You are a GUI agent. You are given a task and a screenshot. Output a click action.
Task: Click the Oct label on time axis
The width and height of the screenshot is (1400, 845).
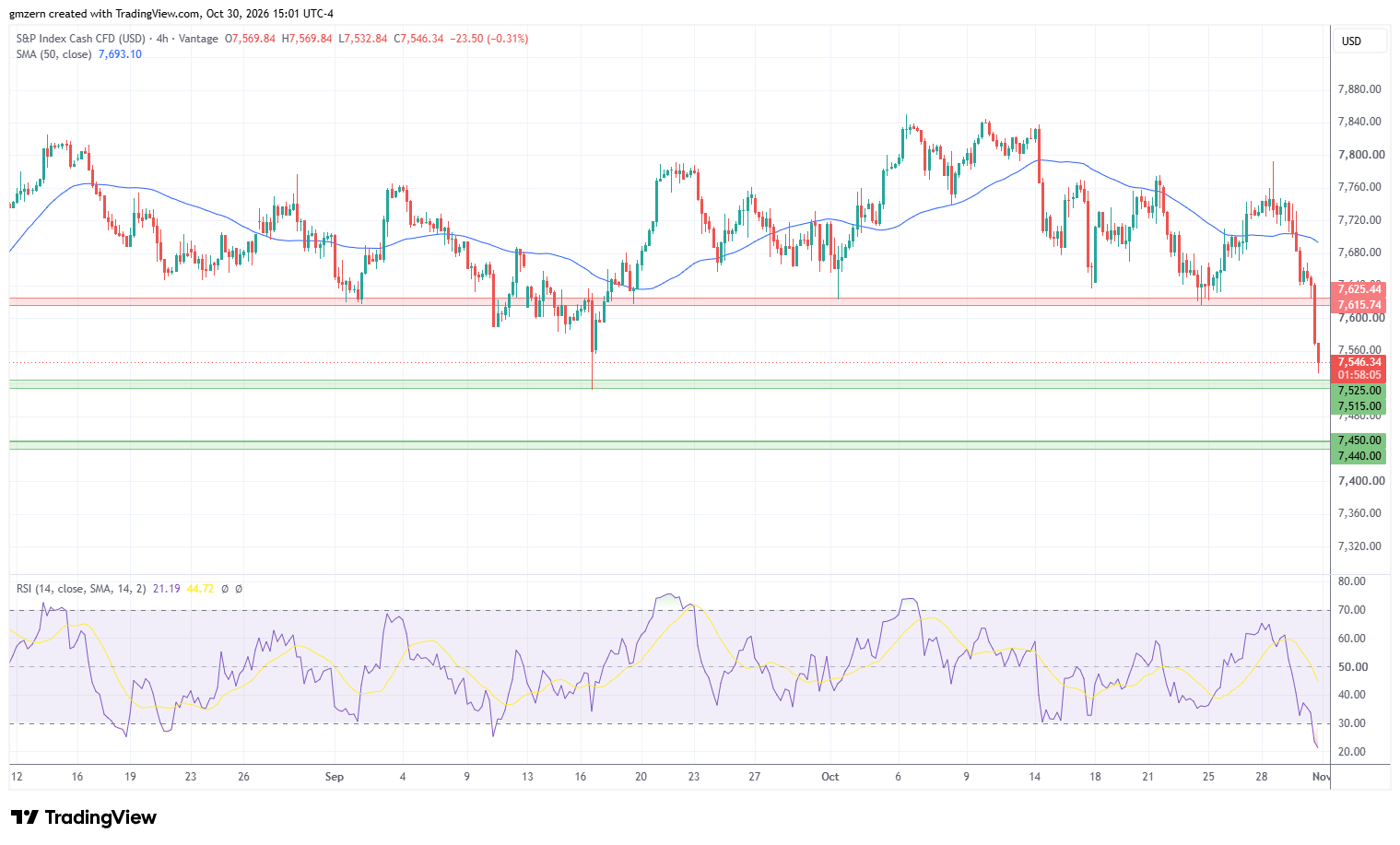(830, 777)
